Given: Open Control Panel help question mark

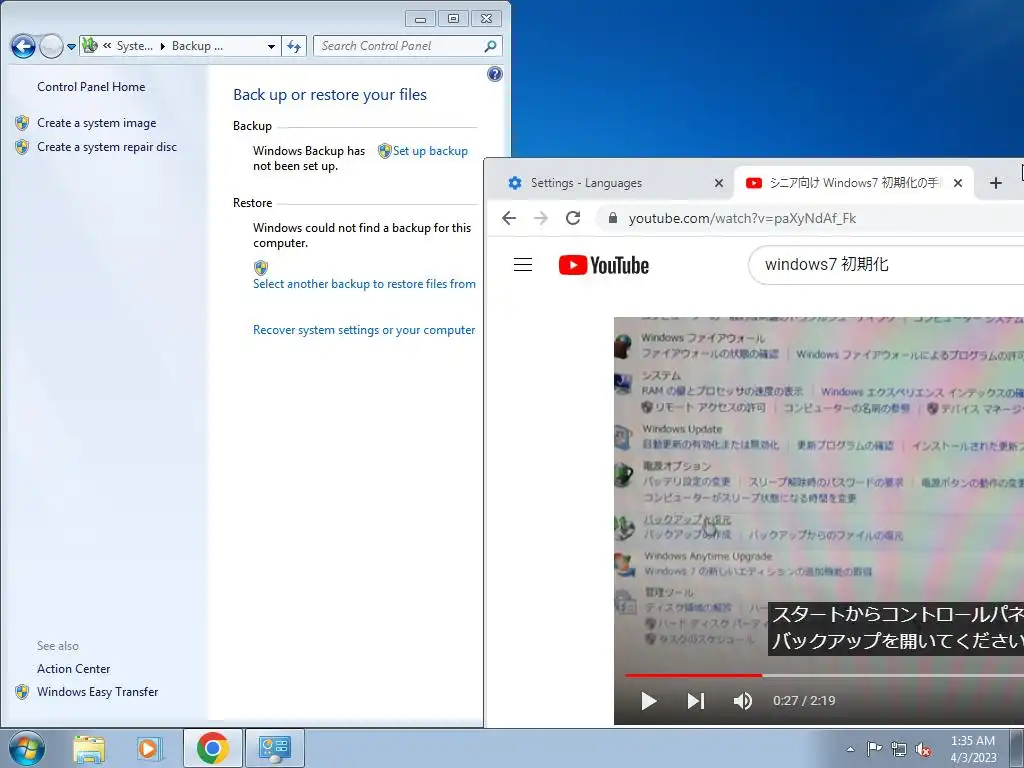Looking at the screenshot, I should click(495, 74).
